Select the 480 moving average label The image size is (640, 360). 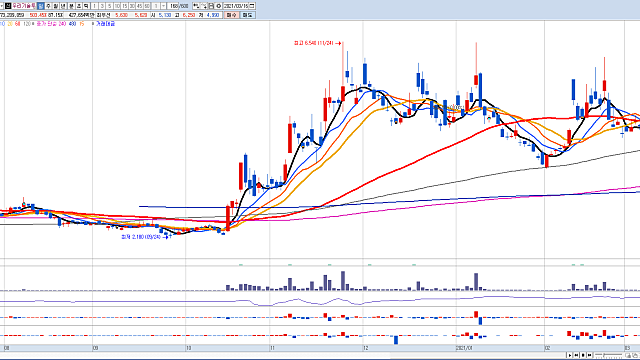pyautogui.click(x=72, y=24)
